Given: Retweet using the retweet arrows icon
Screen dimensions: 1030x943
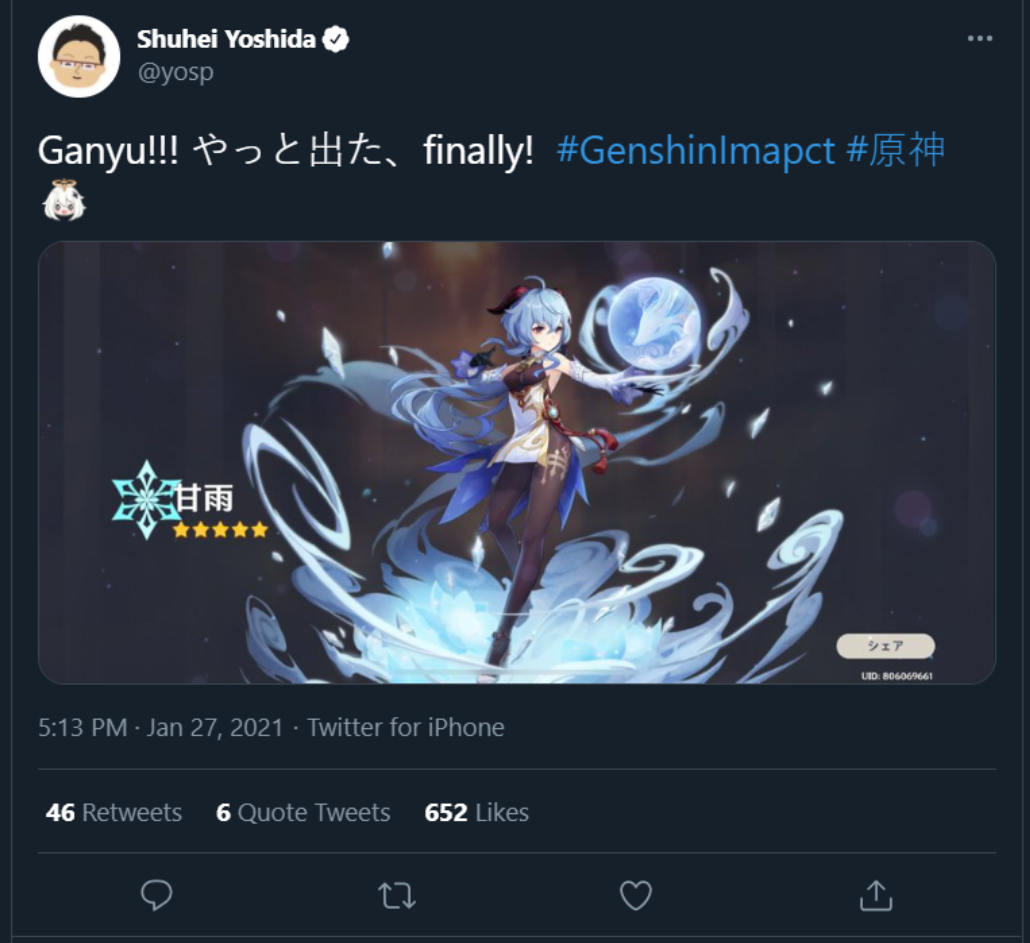Looking at the screenshot, I should [x=397, y=896].
